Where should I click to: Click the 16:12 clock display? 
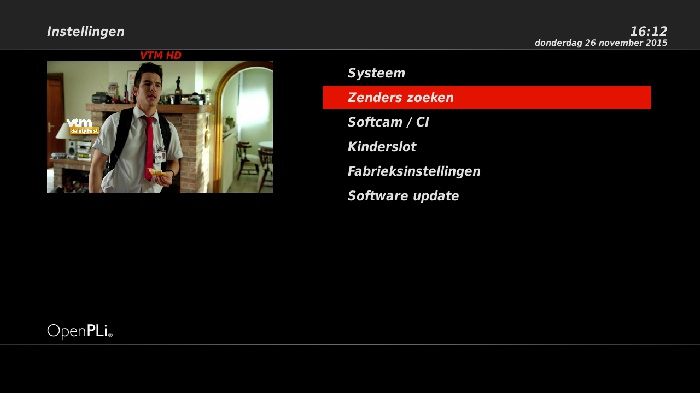[649, 31]
